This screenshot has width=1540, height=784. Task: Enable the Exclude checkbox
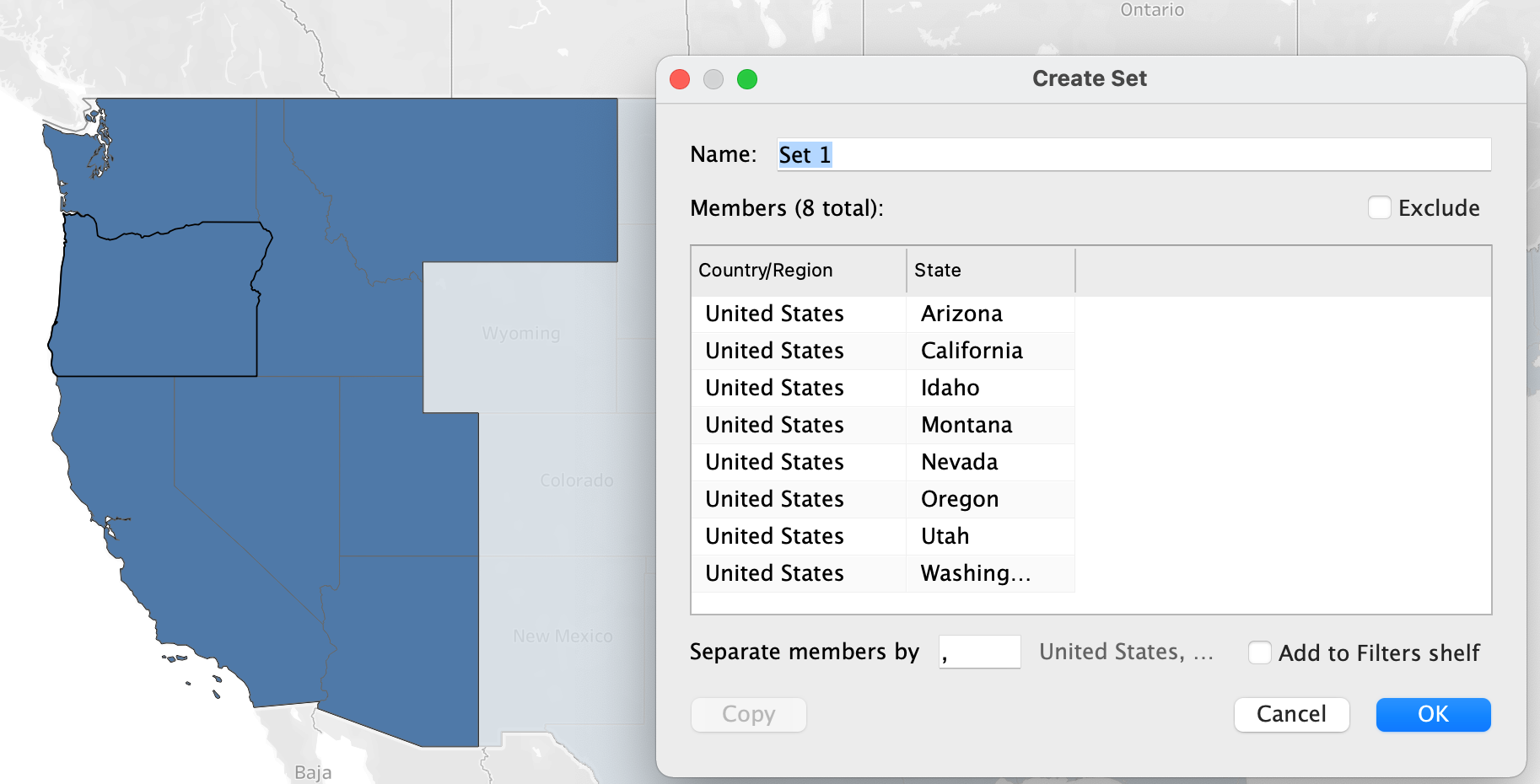click(1380, 208)
